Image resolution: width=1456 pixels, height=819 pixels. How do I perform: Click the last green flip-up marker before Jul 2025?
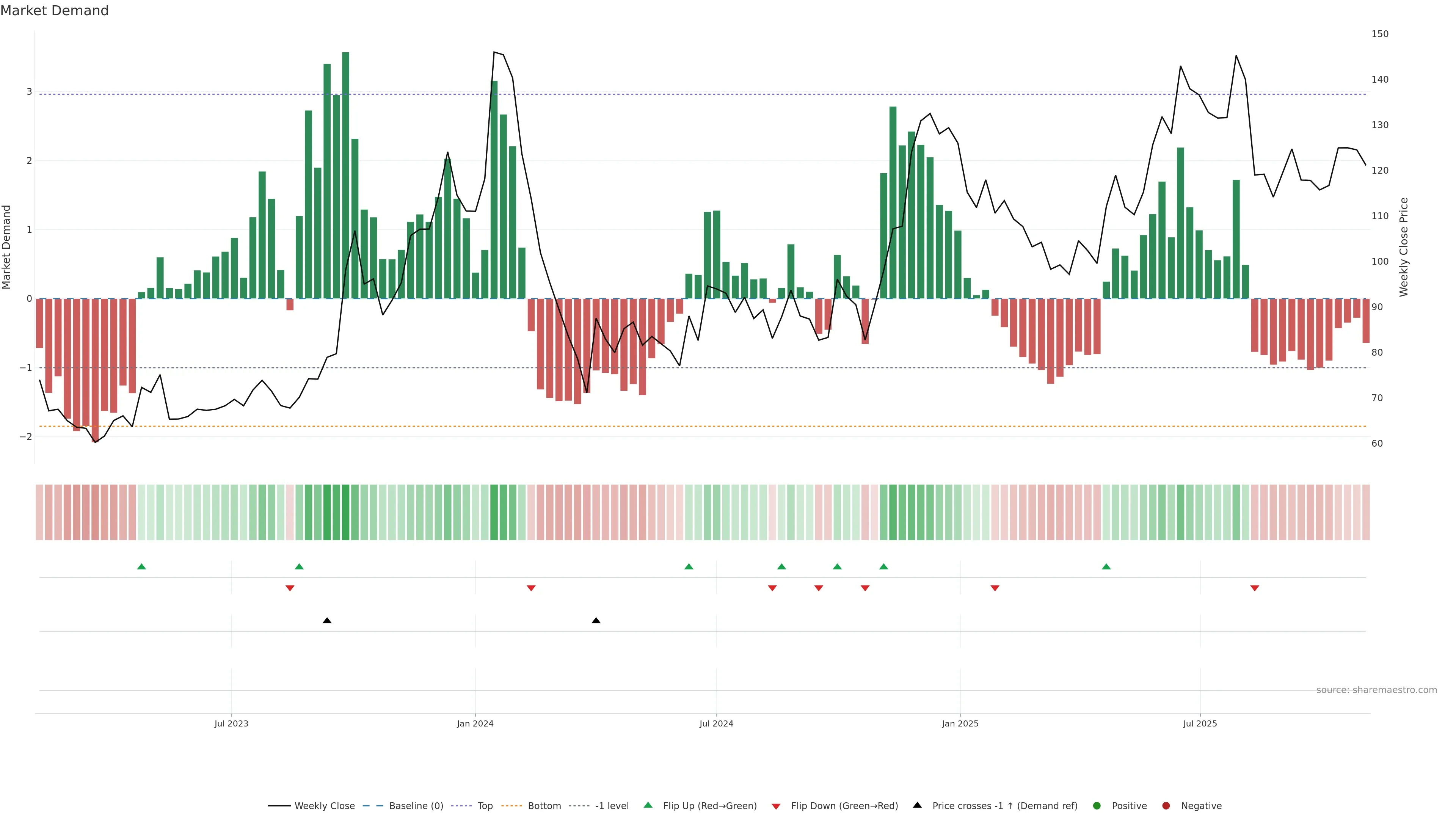click(x=1106, y=566)
